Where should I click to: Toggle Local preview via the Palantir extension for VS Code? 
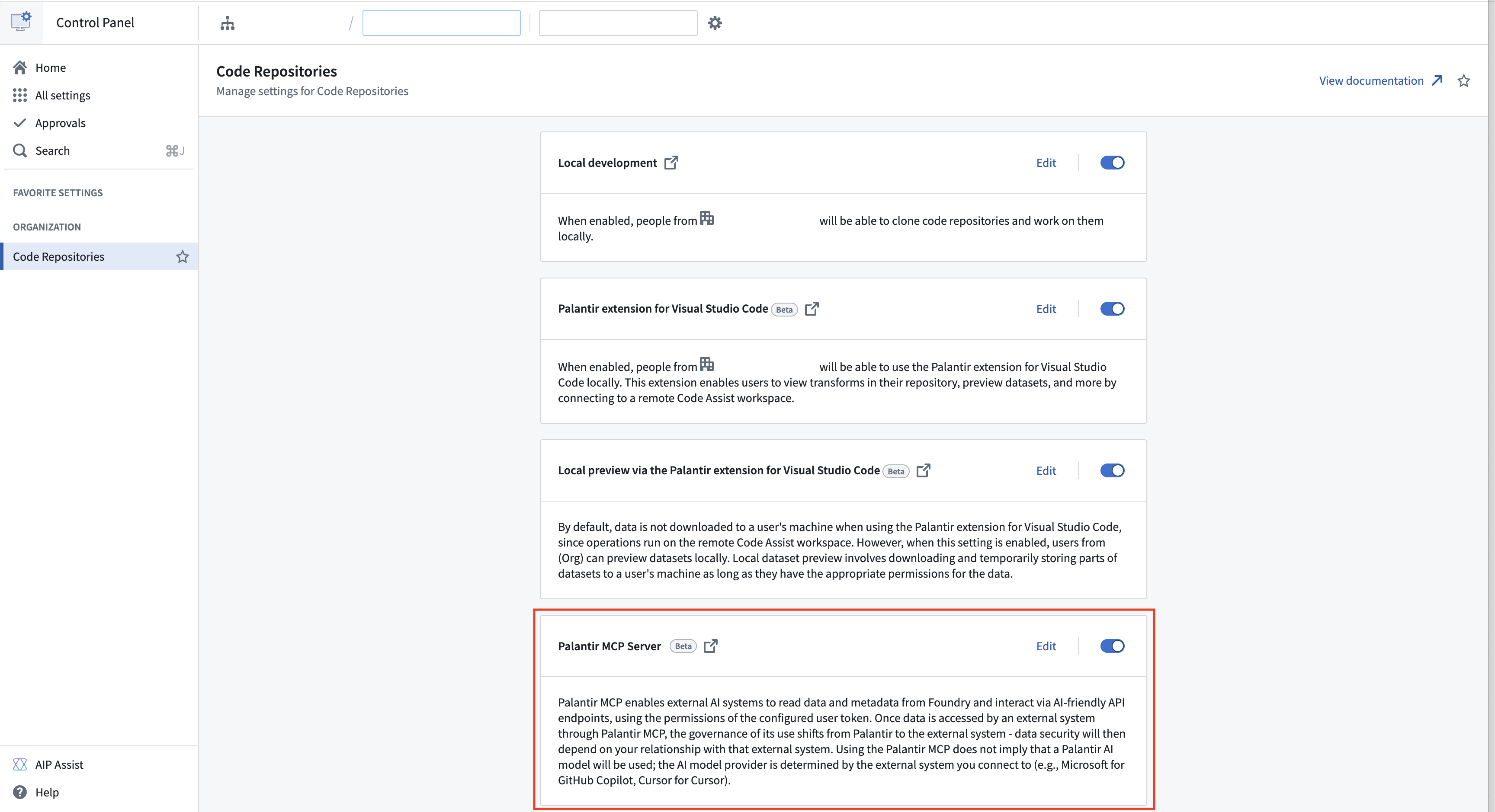1112,470
